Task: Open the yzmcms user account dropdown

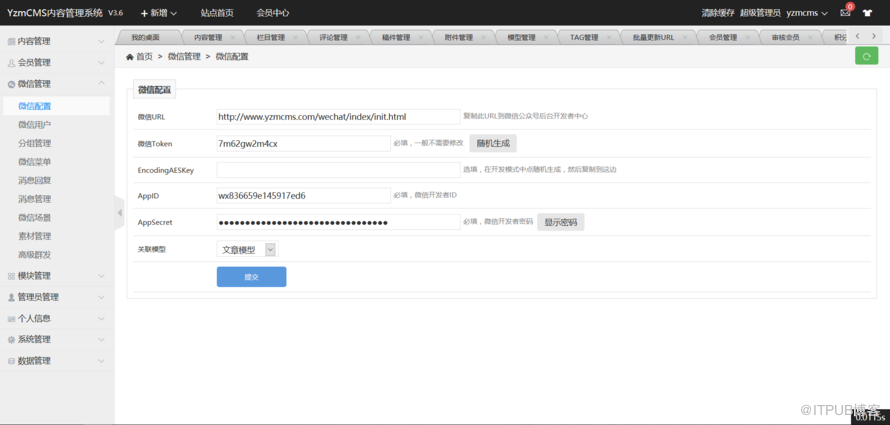Action: coord(807,12)
